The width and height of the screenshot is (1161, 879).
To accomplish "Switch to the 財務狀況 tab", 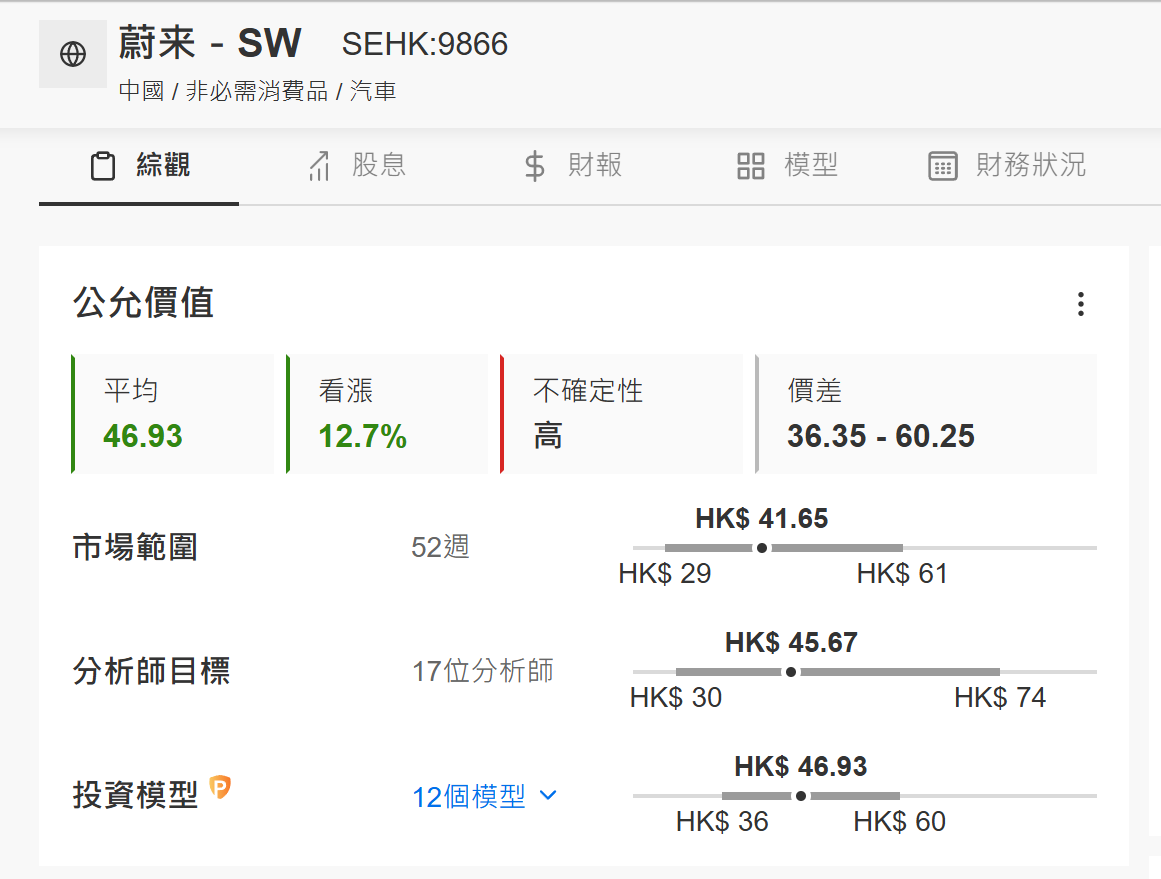I will click(1007, 166).
